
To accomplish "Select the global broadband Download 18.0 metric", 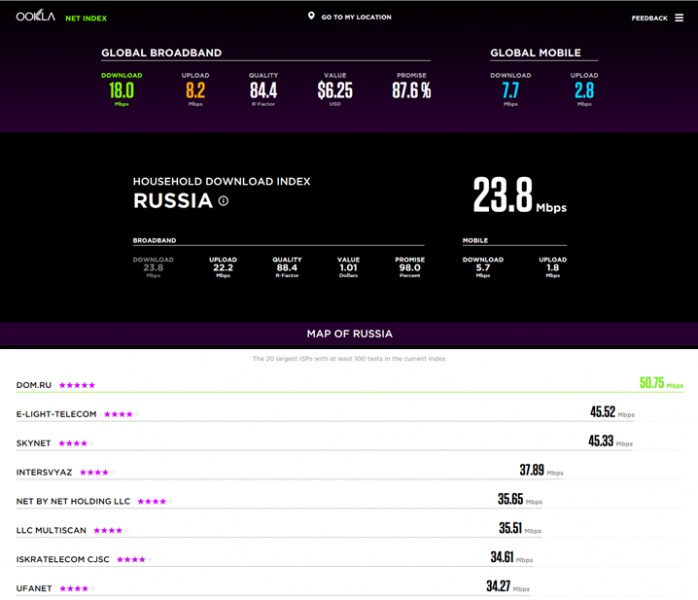I will coord(121,89).
